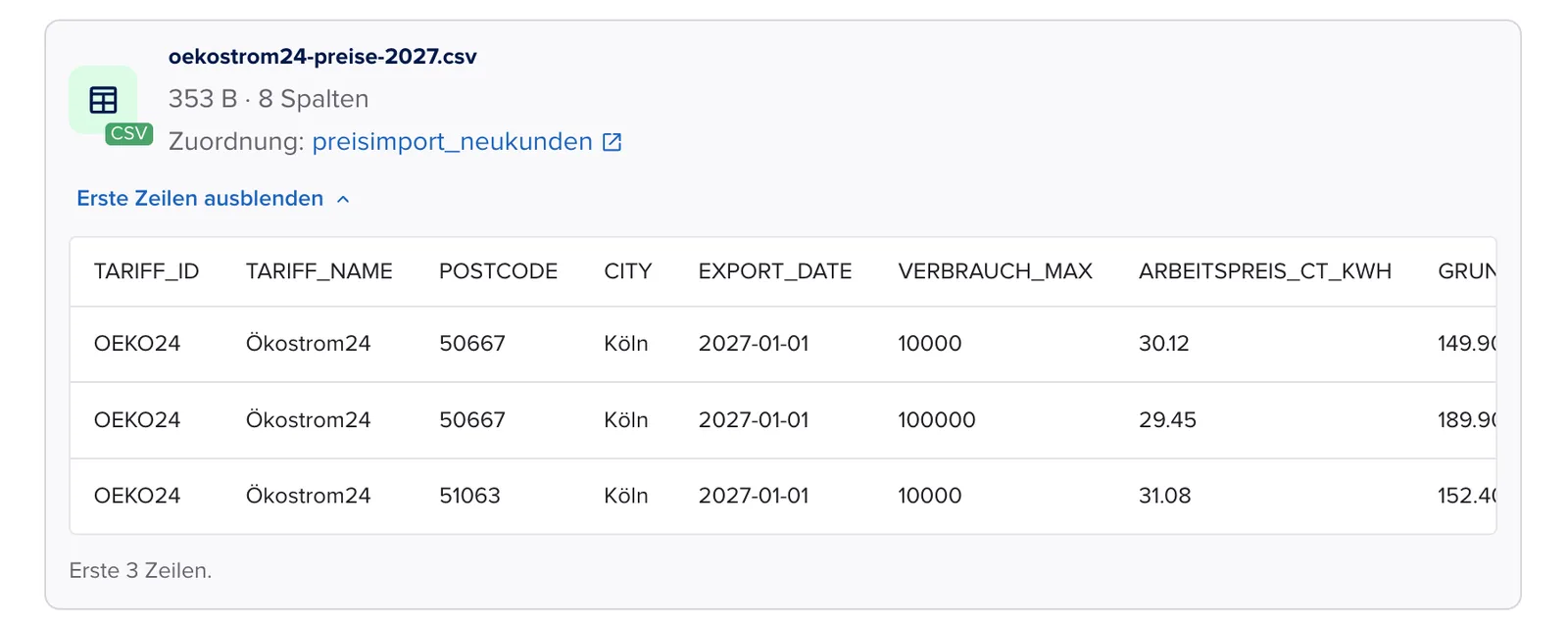Click the postcode 51063 cell

pyautogui.click(x=469, y=496)
